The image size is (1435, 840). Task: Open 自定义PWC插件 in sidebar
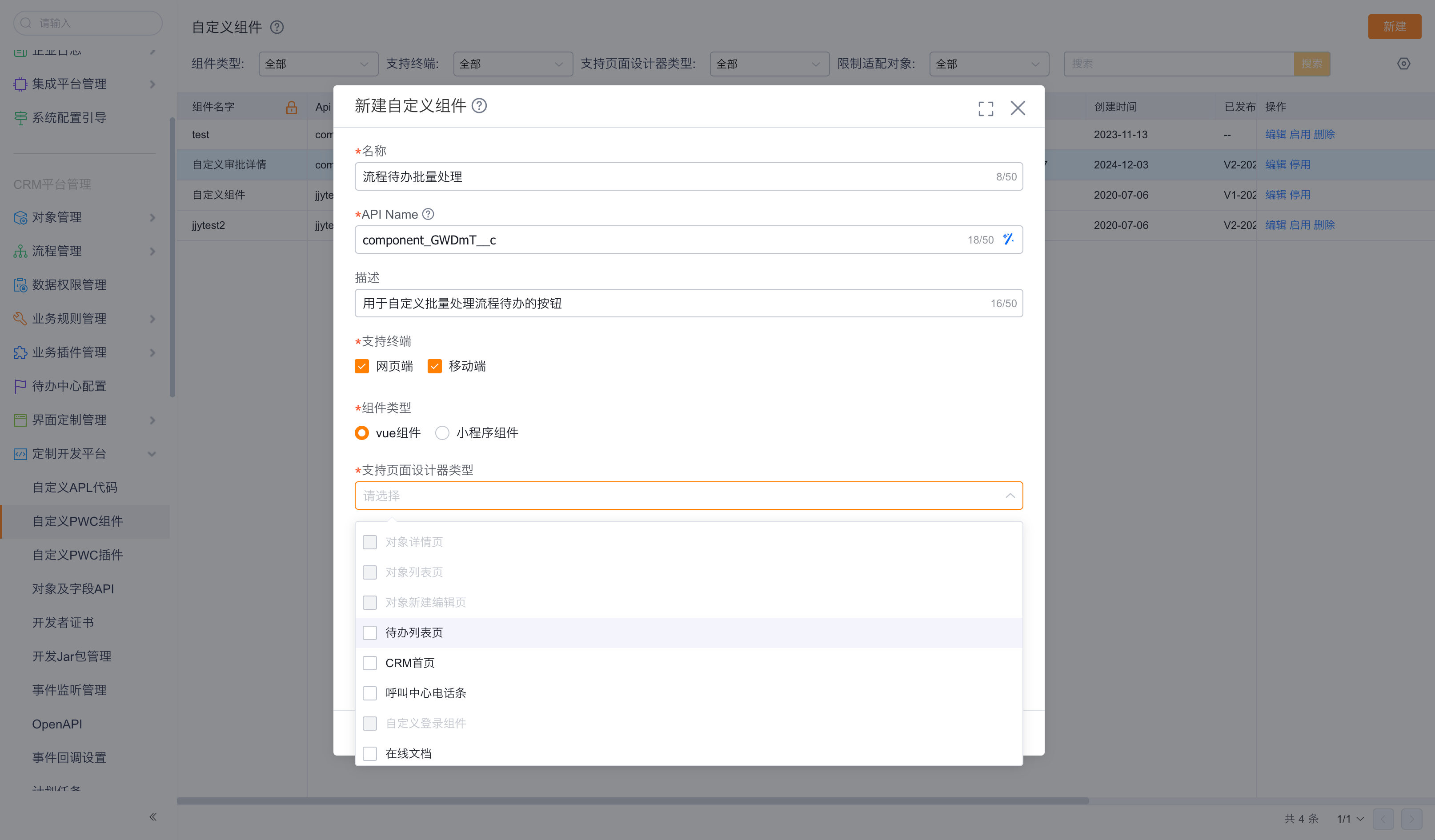77,555
